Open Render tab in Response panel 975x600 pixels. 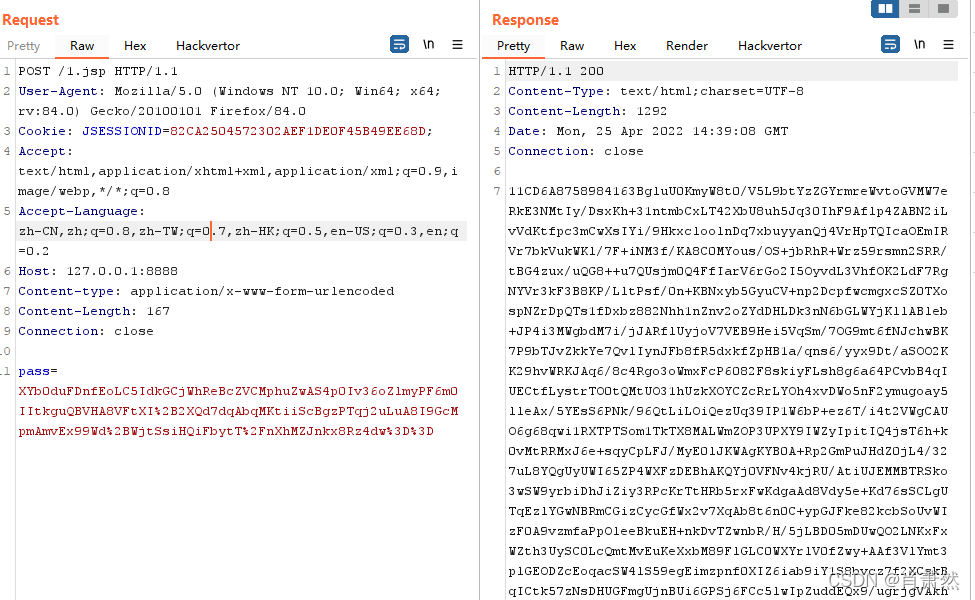point(687,46)
